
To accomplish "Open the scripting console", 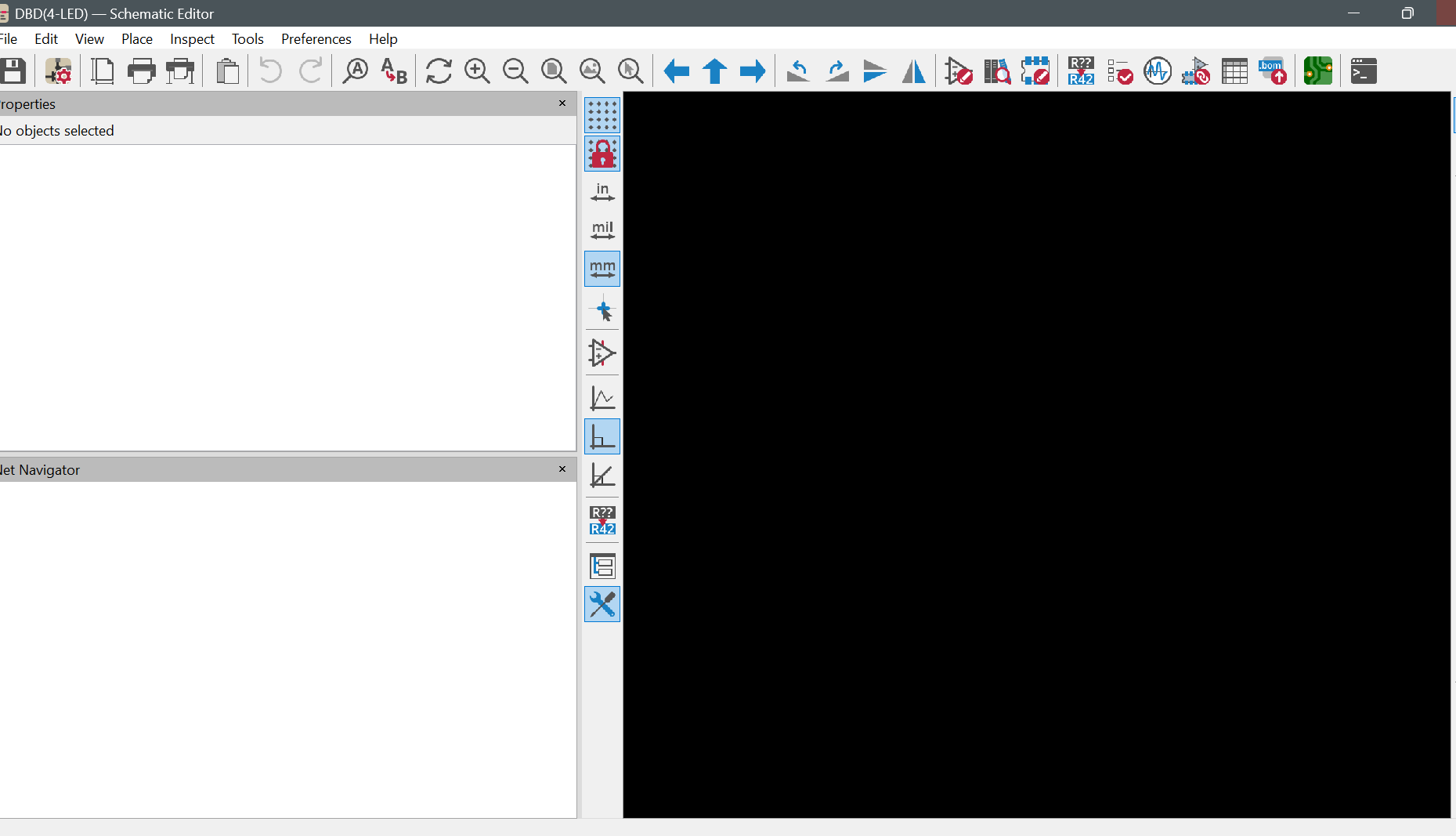I will point(1364,71).
